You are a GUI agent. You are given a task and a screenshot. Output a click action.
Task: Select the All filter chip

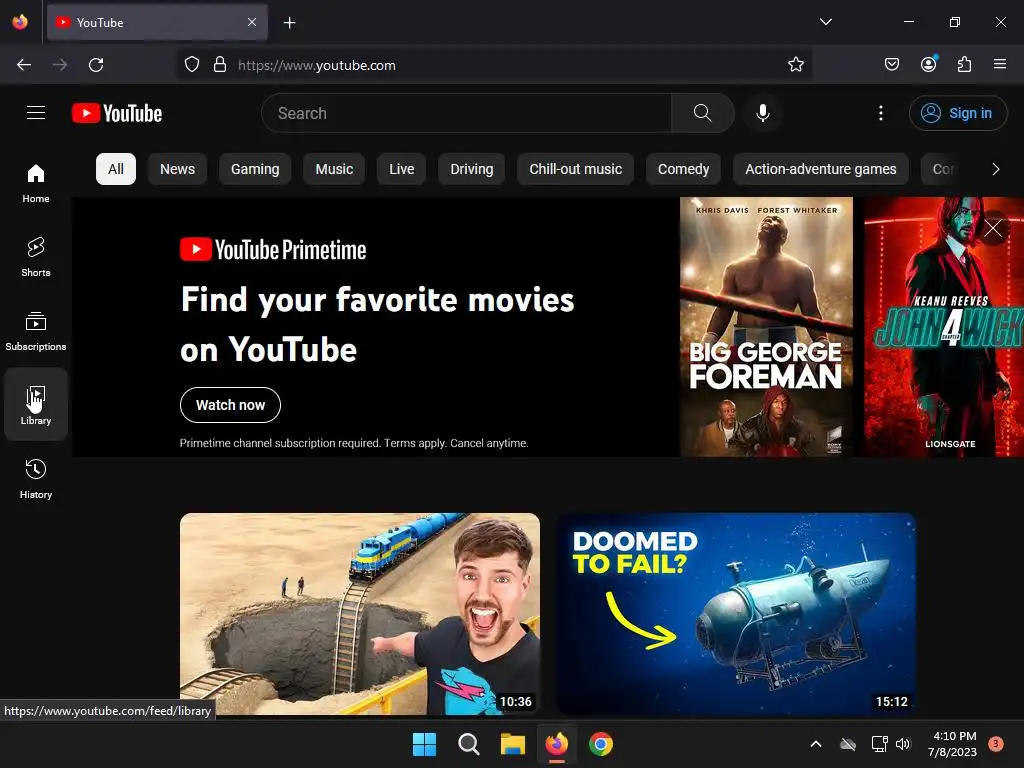tap(116, 169)
